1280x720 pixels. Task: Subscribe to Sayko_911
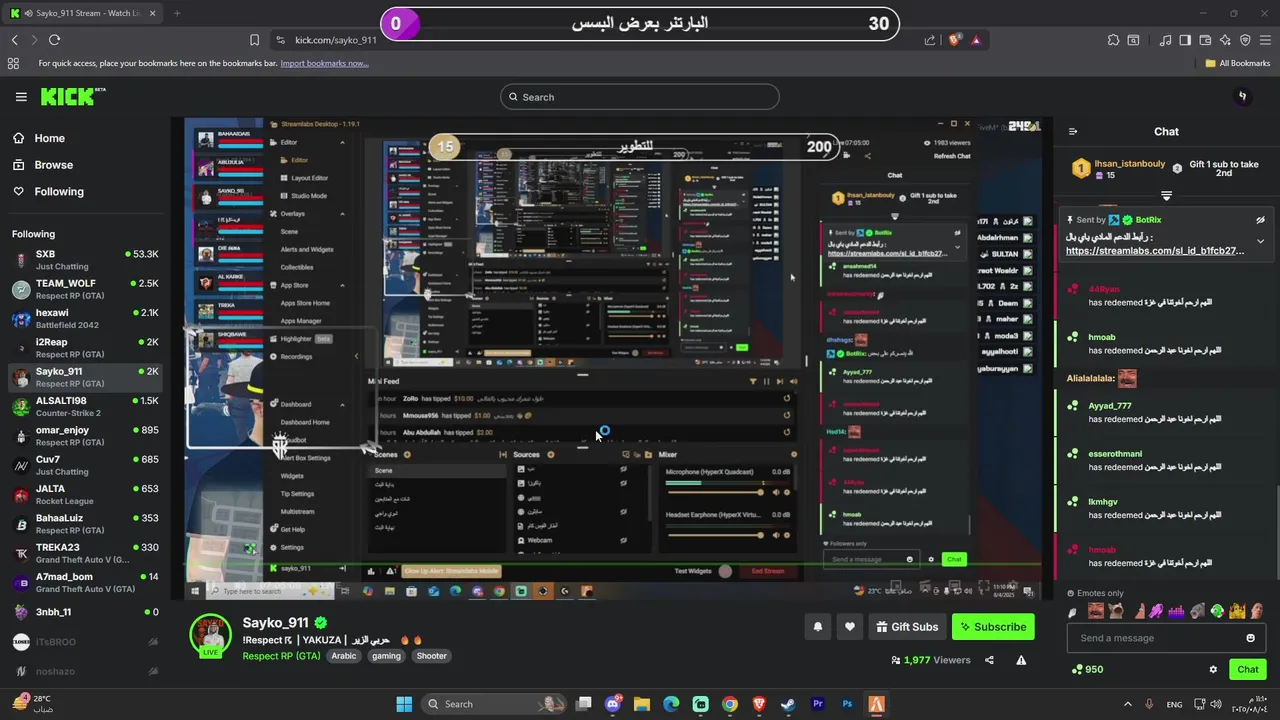[x=993, y=627]
